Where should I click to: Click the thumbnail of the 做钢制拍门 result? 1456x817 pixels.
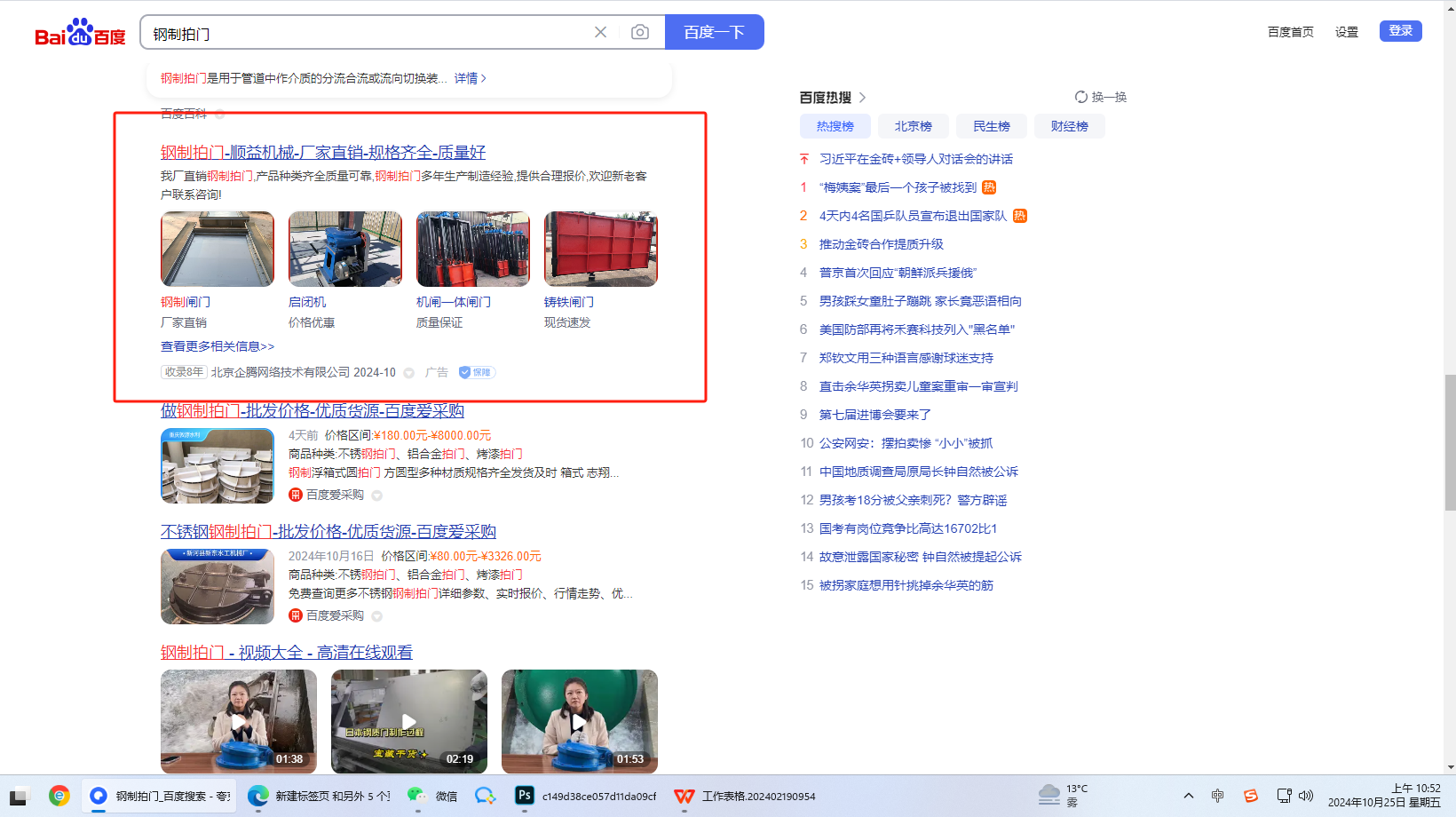tap(218, 466)
